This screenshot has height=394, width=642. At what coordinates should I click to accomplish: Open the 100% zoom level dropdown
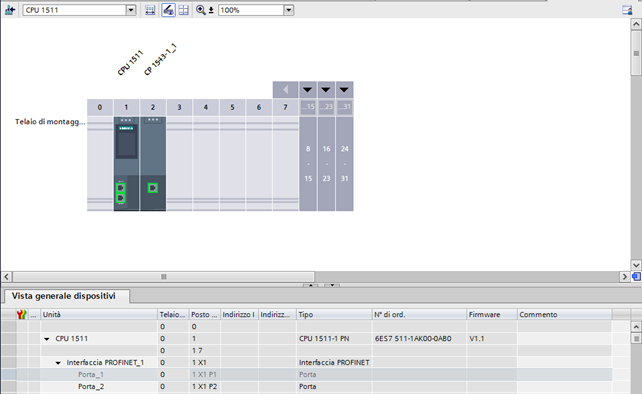[x=289, y=10]
